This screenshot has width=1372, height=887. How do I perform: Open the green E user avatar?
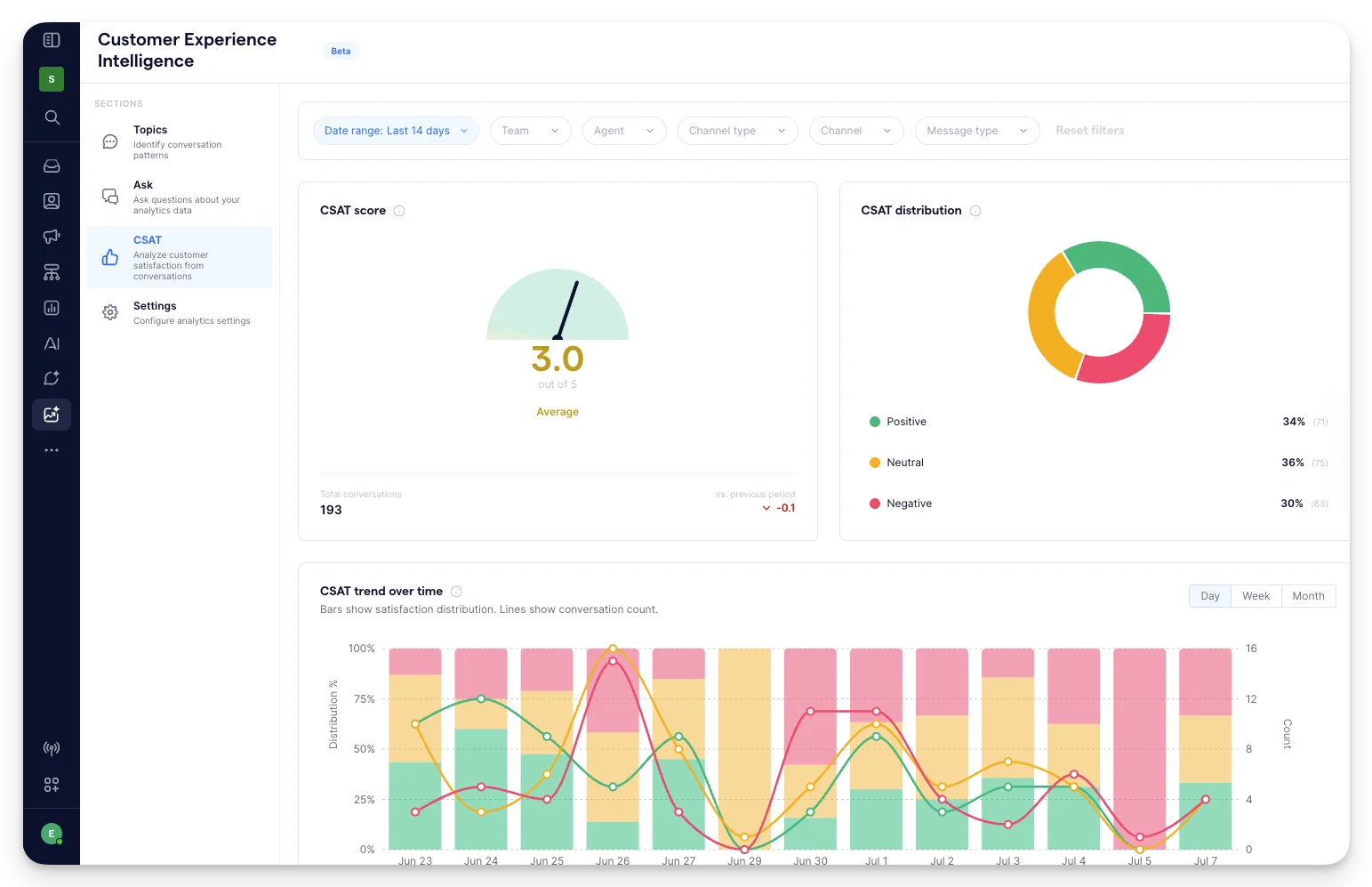[52, 834]
